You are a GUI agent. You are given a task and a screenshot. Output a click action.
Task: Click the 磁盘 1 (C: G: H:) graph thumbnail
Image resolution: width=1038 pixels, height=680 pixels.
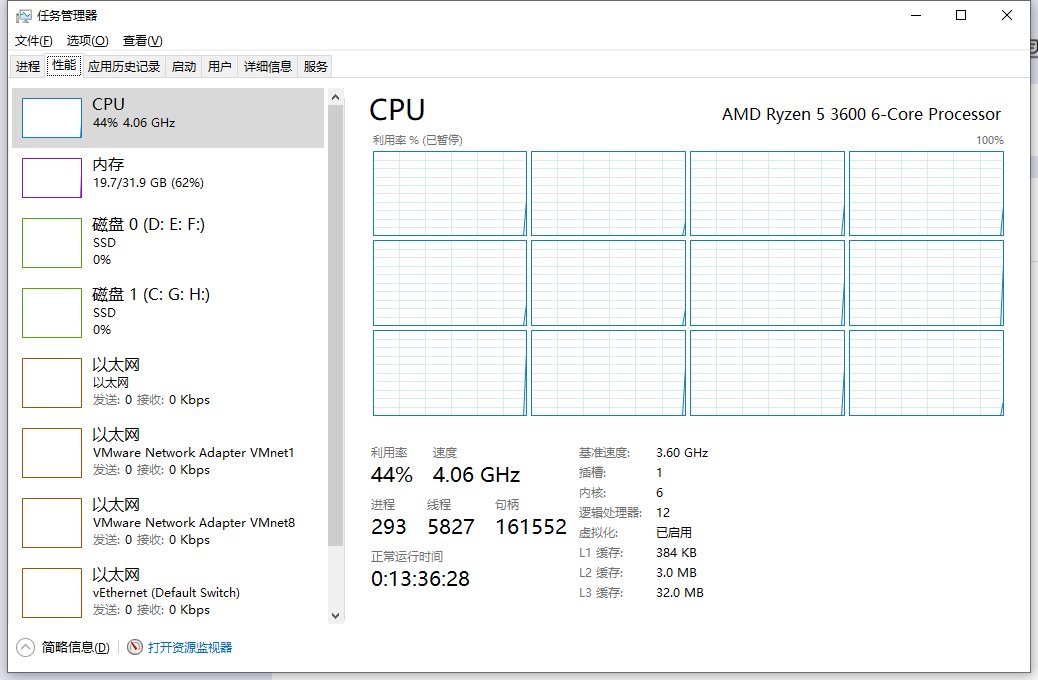tap(52, 313)
